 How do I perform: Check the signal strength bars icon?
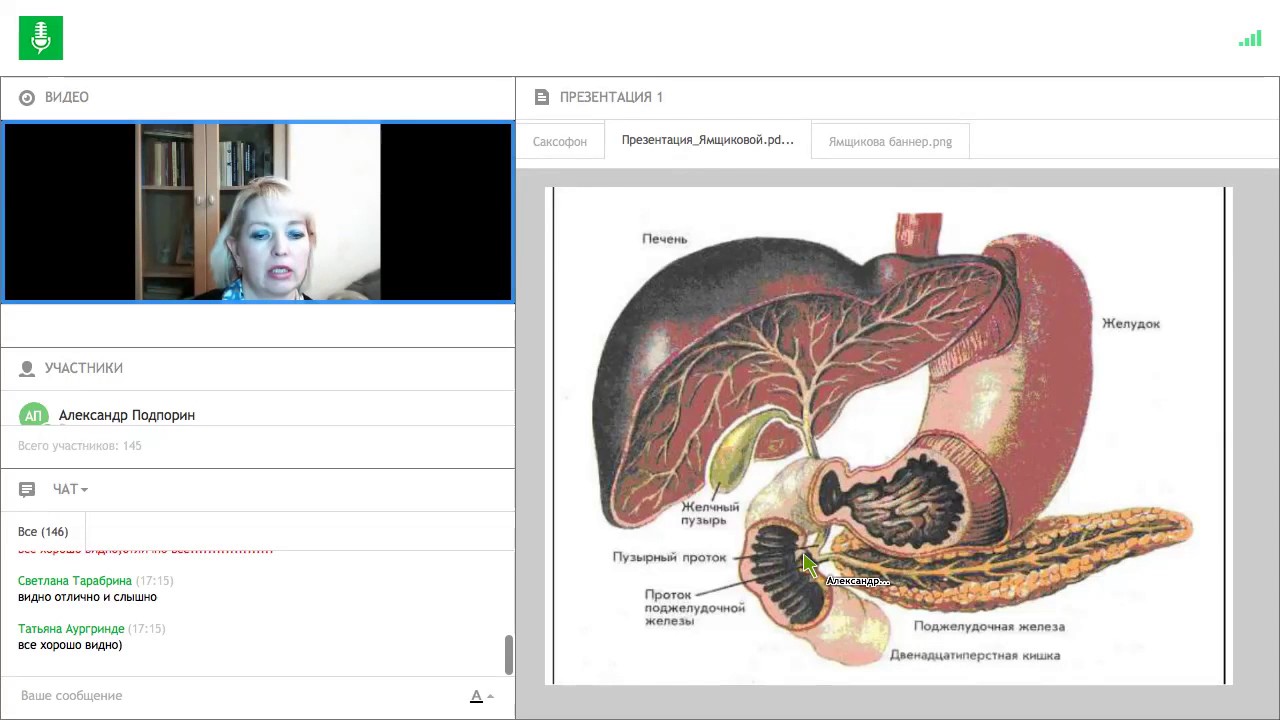pyautogui.click(x=1249, y=39)
